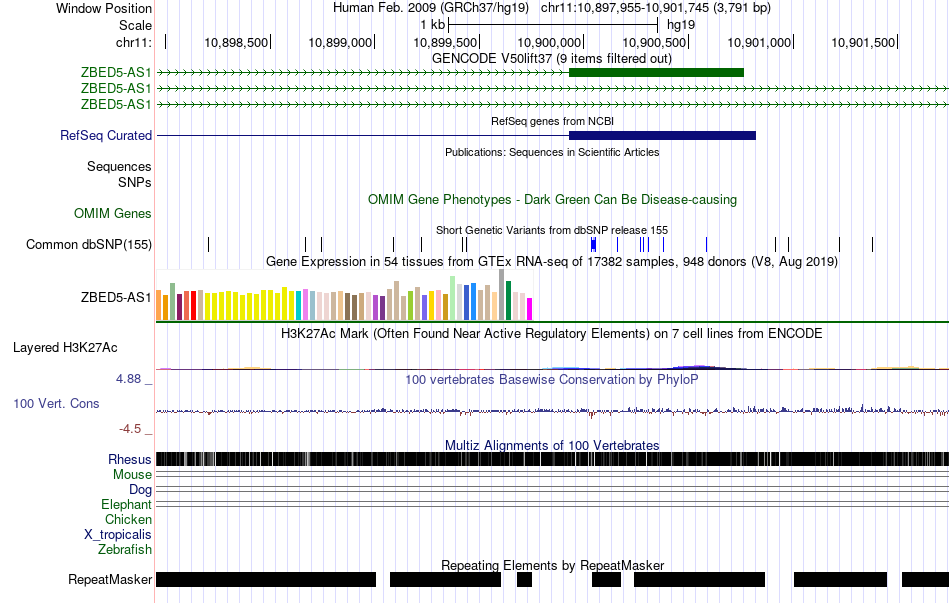This screenshot has height=603, width=950.
Task: Open Multiz Alignments of 100 Vertebrates title
Action: 552,445
